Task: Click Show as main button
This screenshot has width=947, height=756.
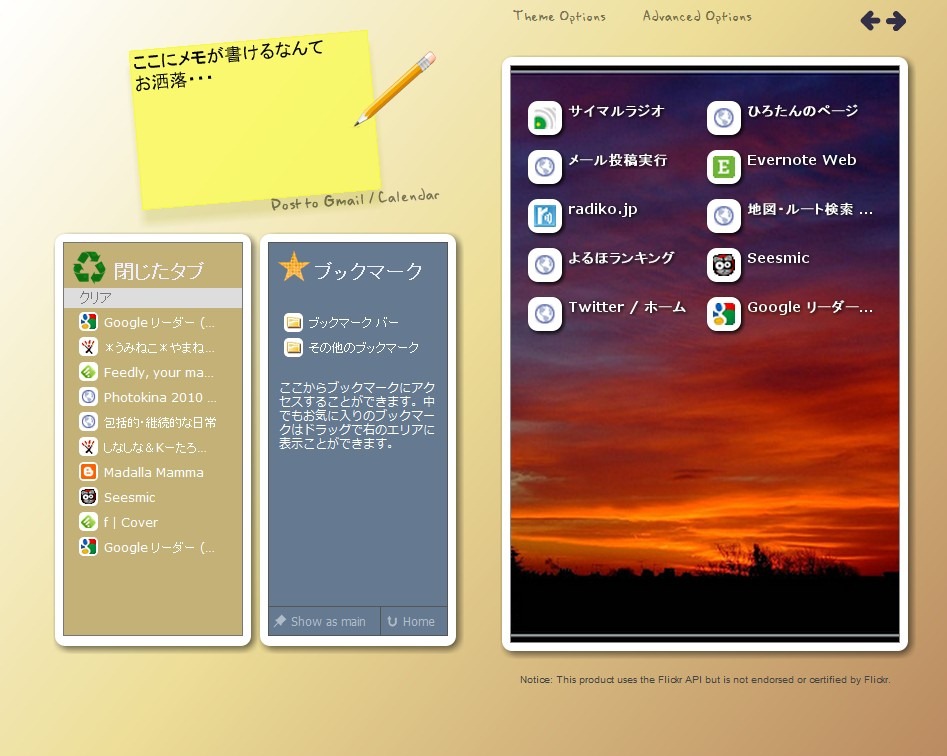Action: [x=322, y=622]
